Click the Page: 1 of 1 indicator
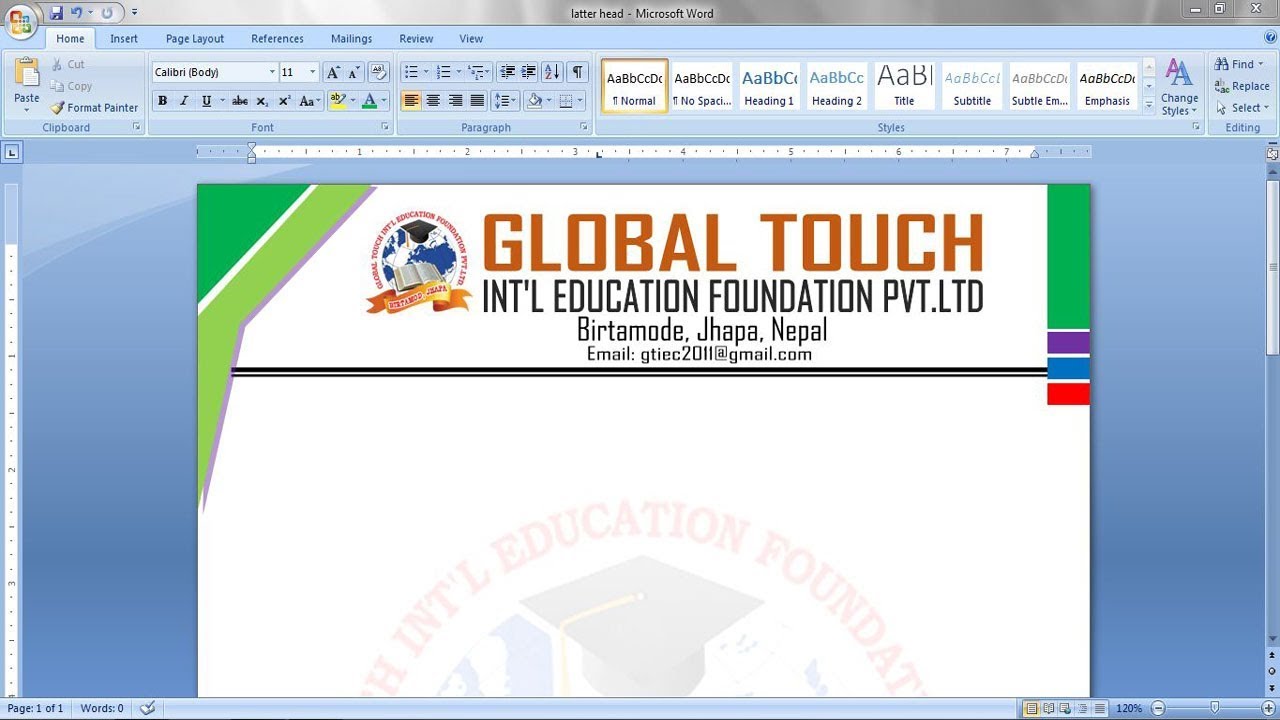Screen dimensions: 1280x720 click(x=36, y=708)
